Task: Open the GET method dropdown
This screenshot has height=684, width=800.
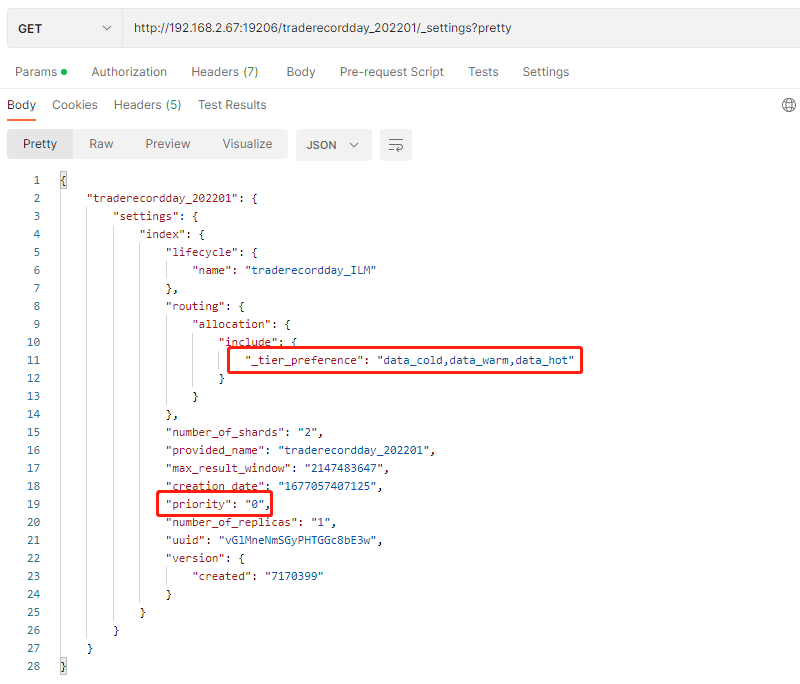Action: coord(65,29)
